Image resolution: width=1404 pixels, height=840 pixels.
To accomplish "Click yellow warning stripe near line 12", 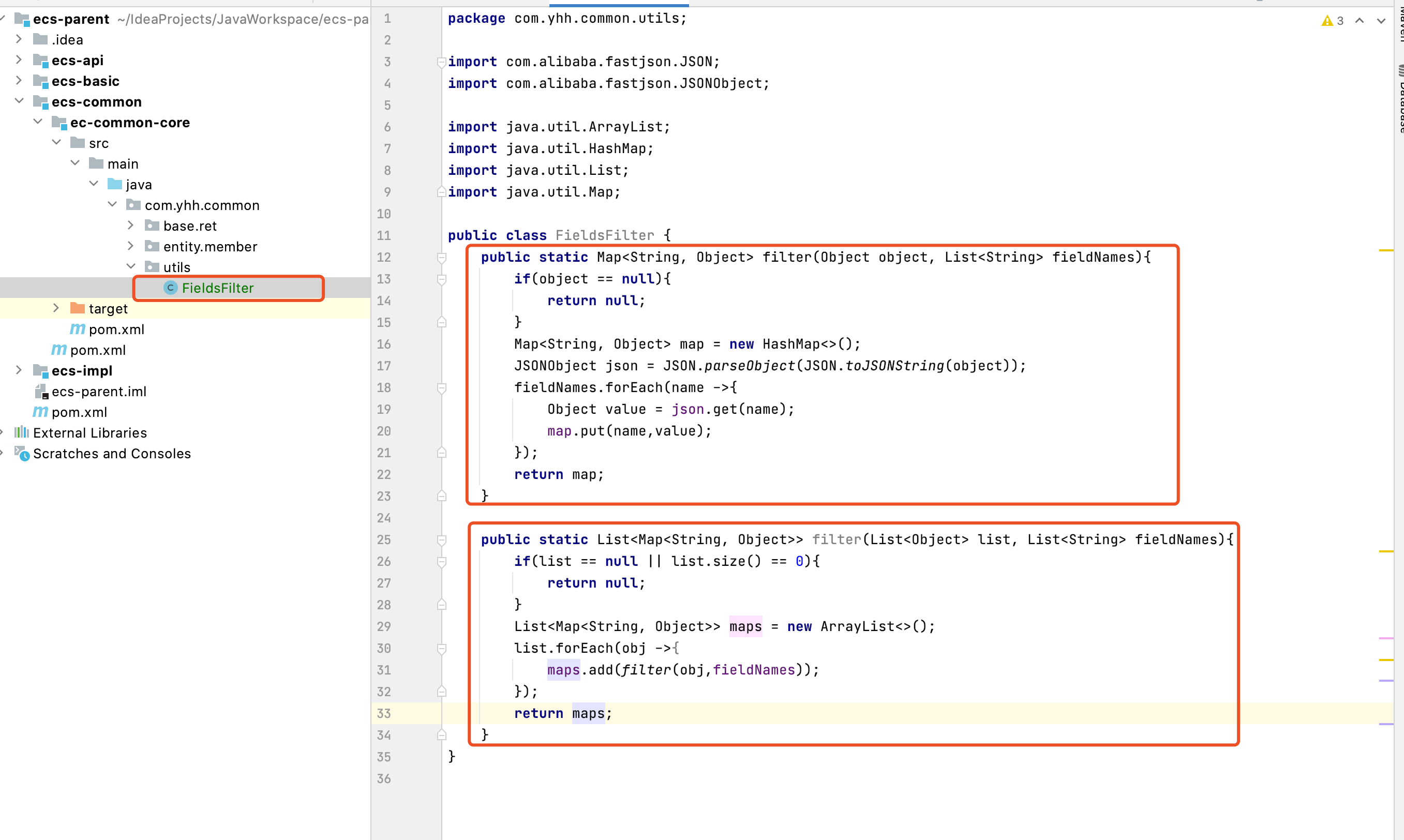I will point(1385,250).
